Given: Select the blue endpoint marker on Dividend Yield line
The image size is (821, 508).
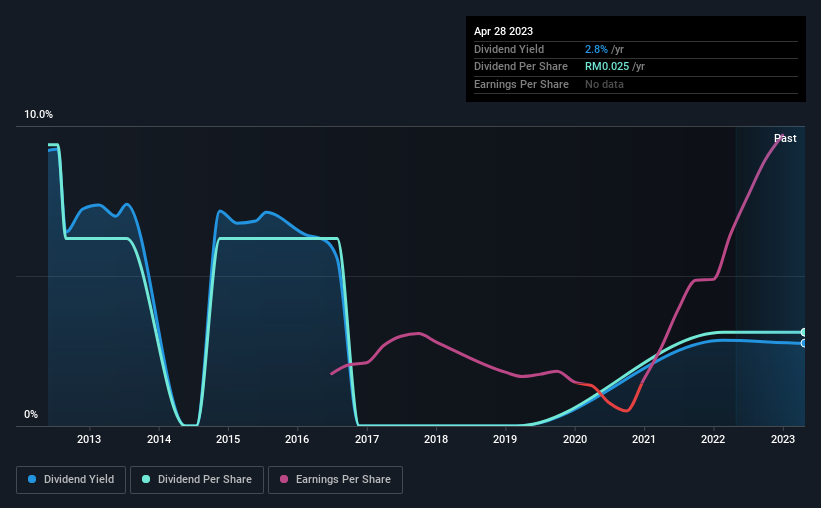Looking at the screenshot, I should pos(804,343).
